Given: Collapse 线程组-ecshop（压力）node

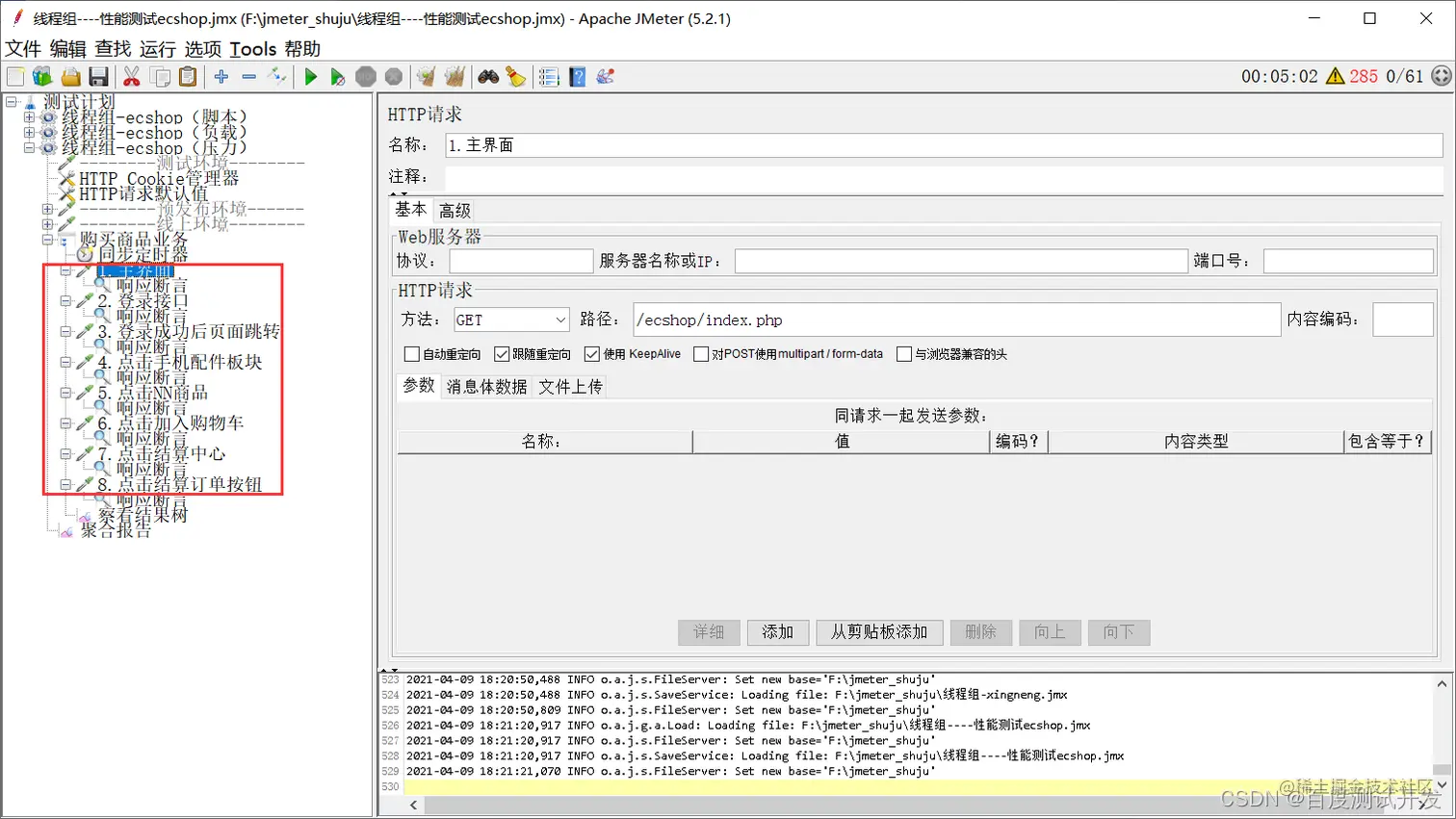Looking at the screenshot, I should click(x=29, y=148).
